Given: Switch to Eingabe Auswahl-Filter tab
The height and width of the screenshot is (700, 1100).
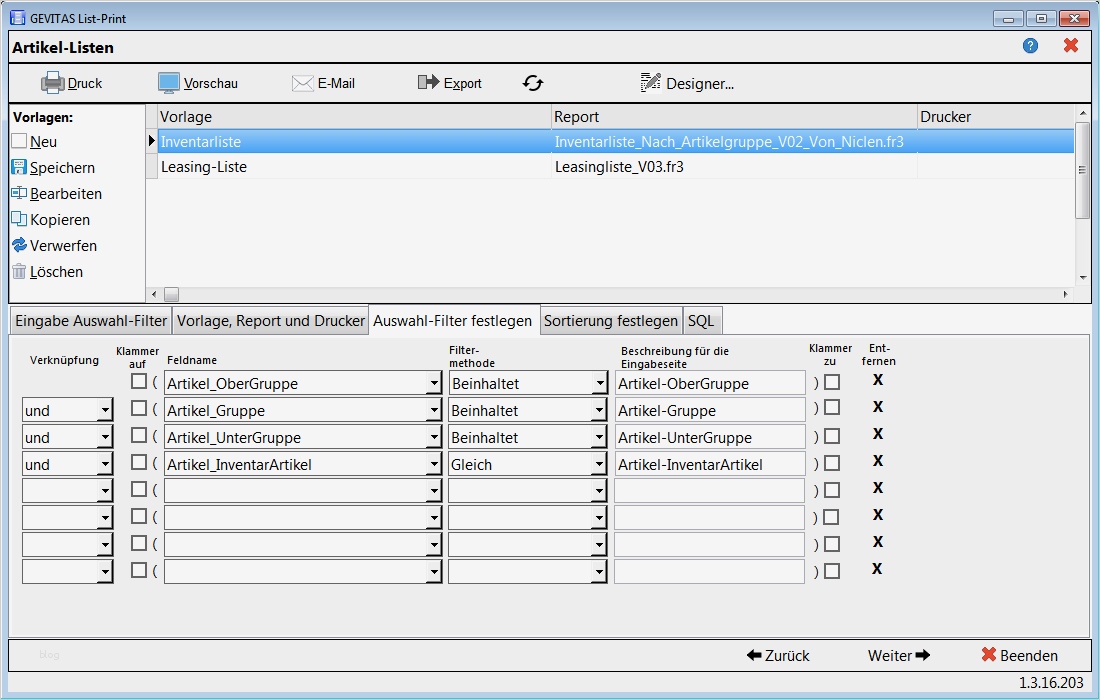Looking at the screenshot, I should (90, 321).
